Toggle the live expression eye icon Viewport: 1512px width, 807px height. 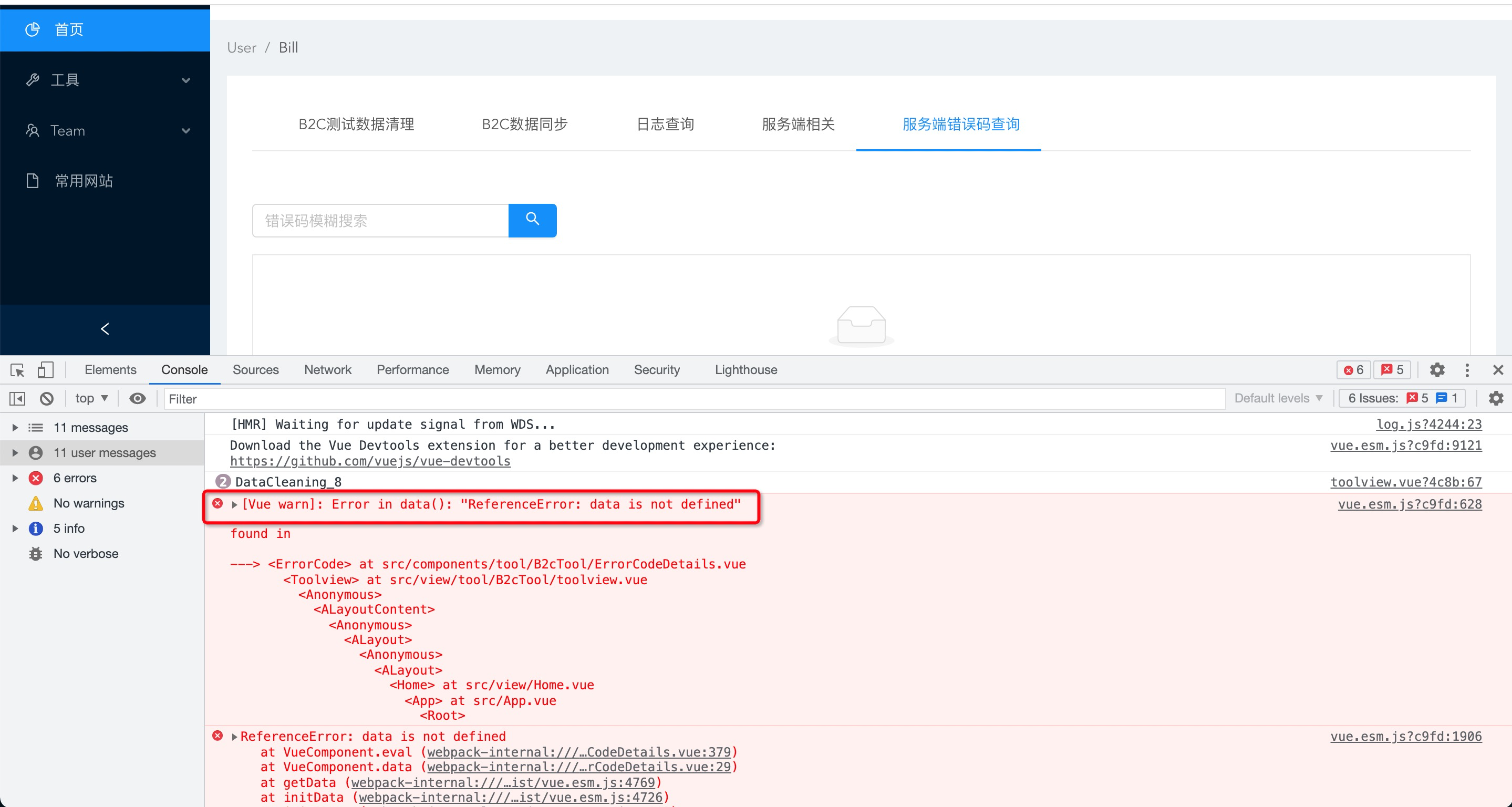coord(137,399)
